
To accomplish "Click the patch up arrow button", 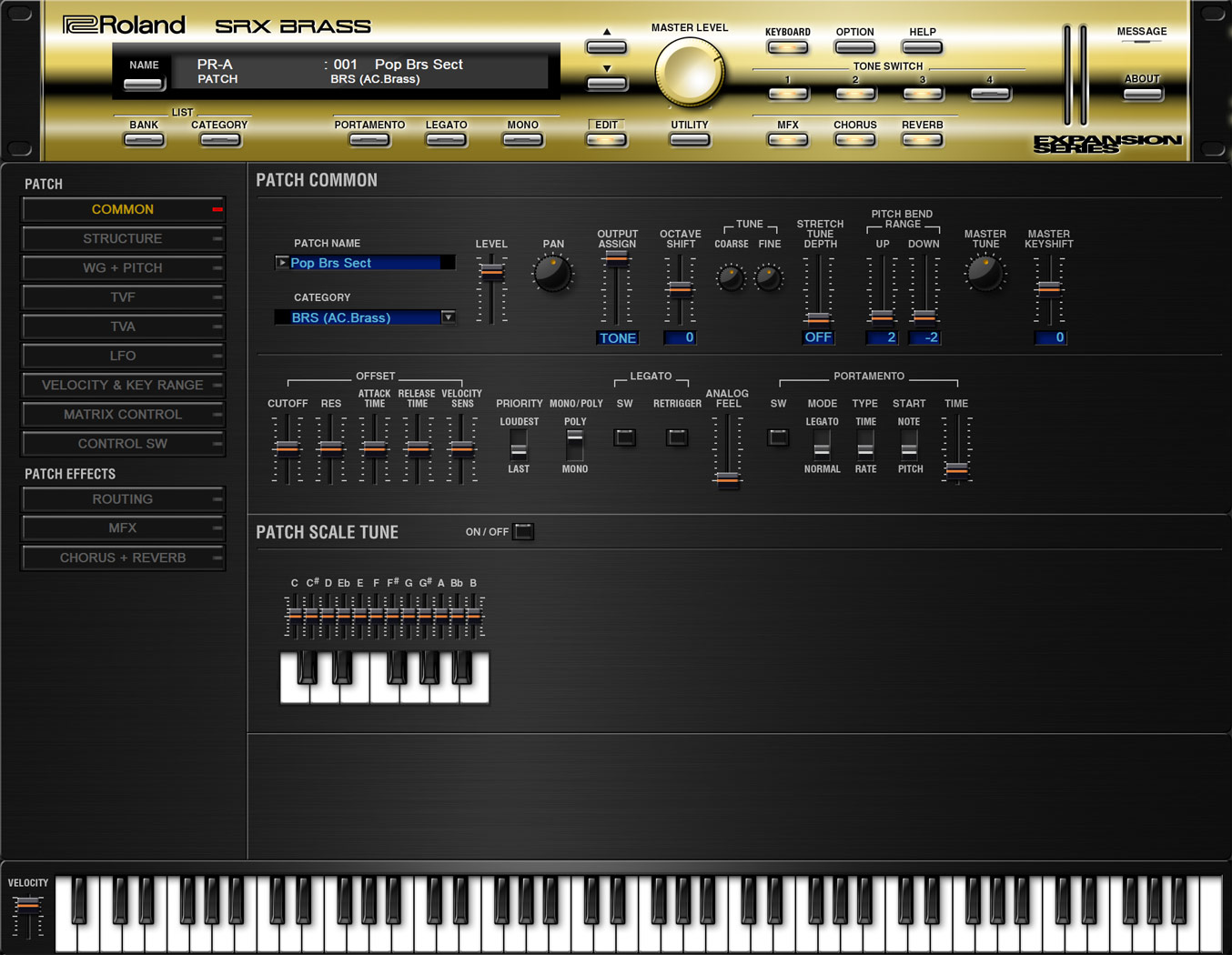I will (x=606, y=46).
